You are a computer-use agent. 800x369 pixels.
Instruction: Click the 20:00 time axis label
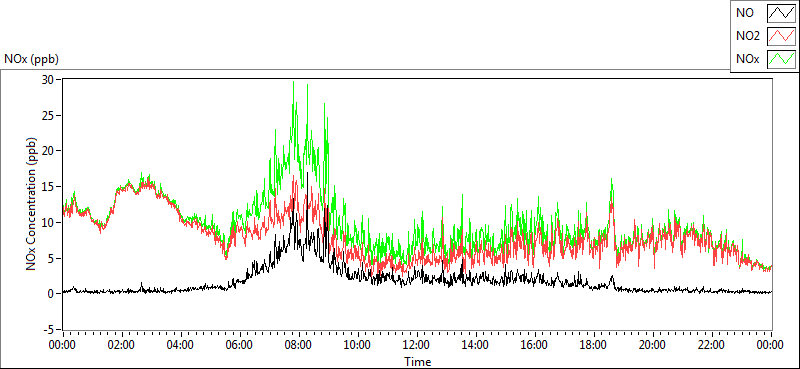pos(653,346)
